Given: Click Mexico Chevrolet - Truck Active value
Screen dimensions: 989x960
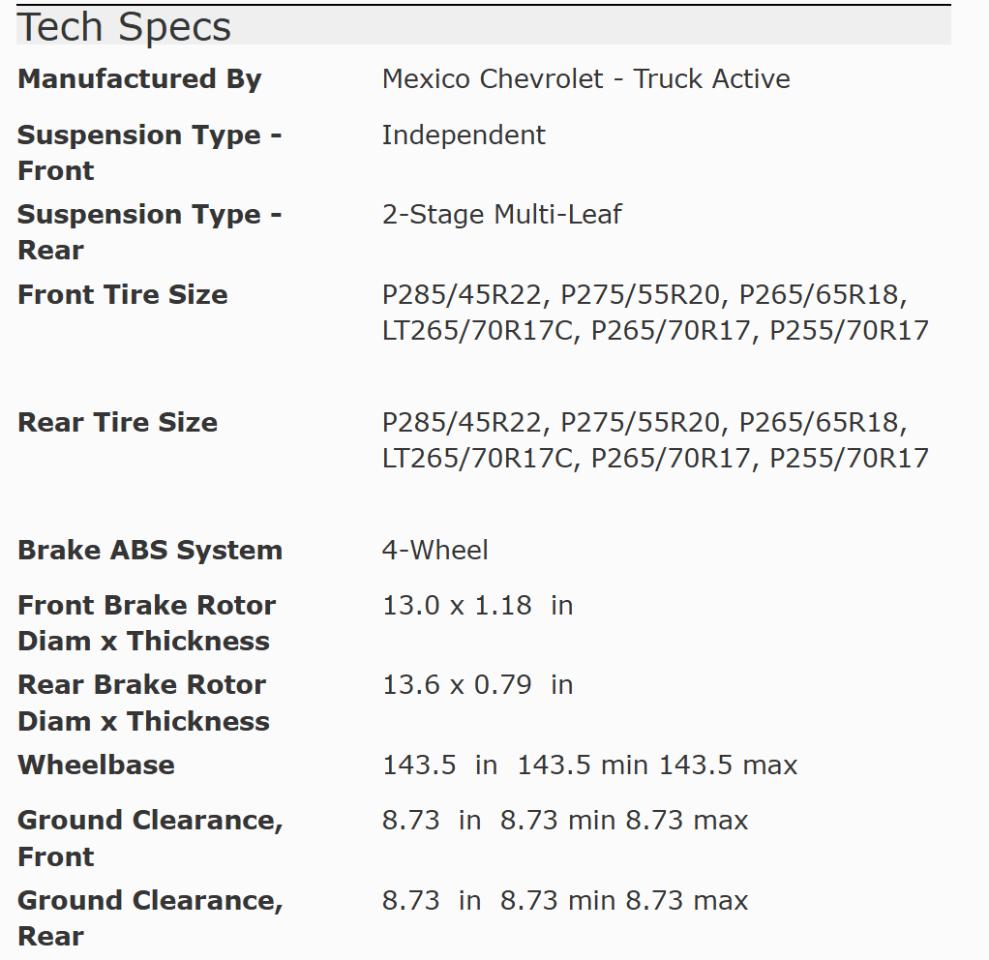Looking at the screenshot, I should pyautogui.click(x=586, y=79).
